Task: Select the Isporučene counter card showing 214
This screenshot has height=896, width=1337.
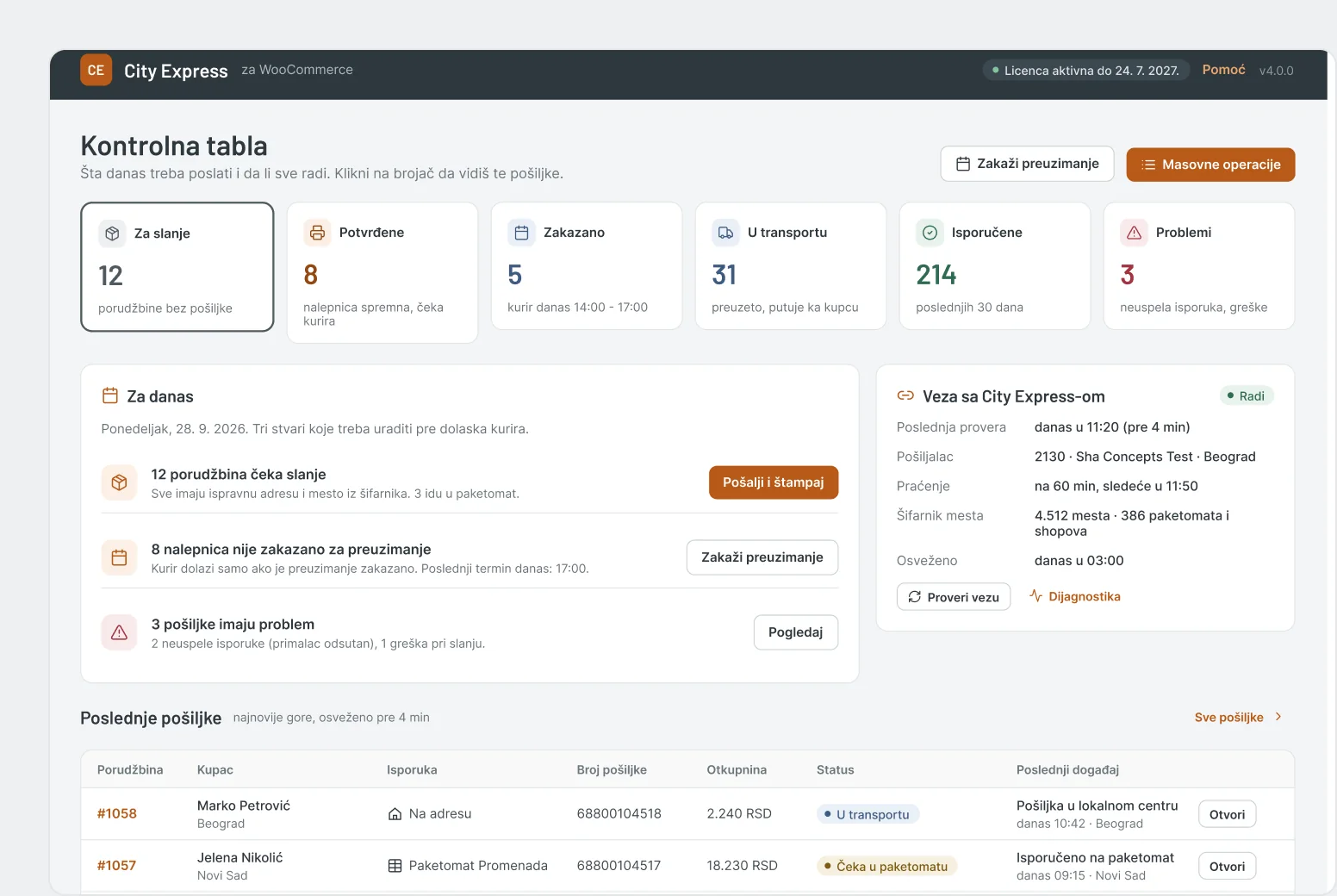Action: (995, 266)
